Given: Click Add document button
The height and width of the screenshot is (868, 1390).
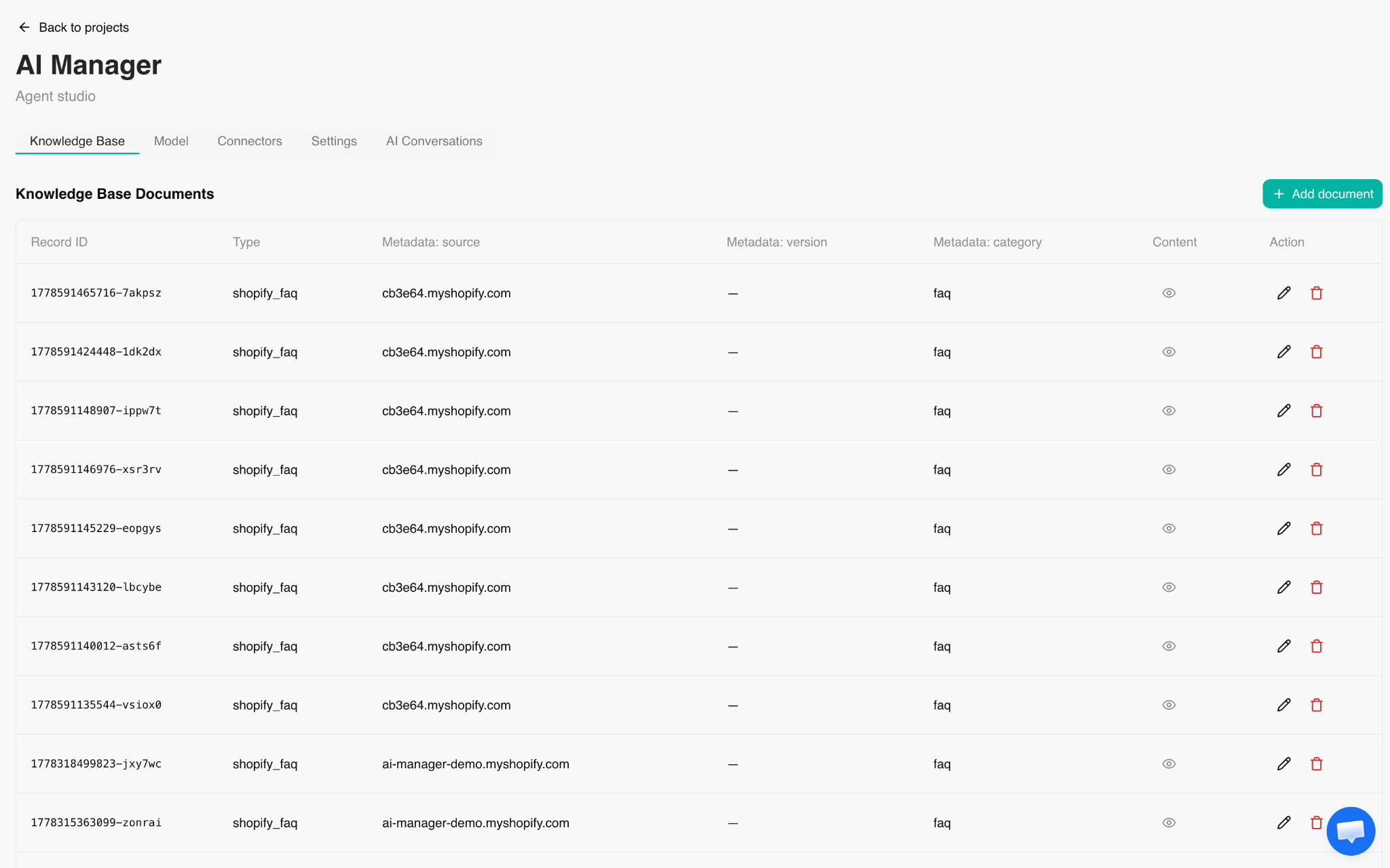Looking at the screenshot, I should click(1322, 194).
